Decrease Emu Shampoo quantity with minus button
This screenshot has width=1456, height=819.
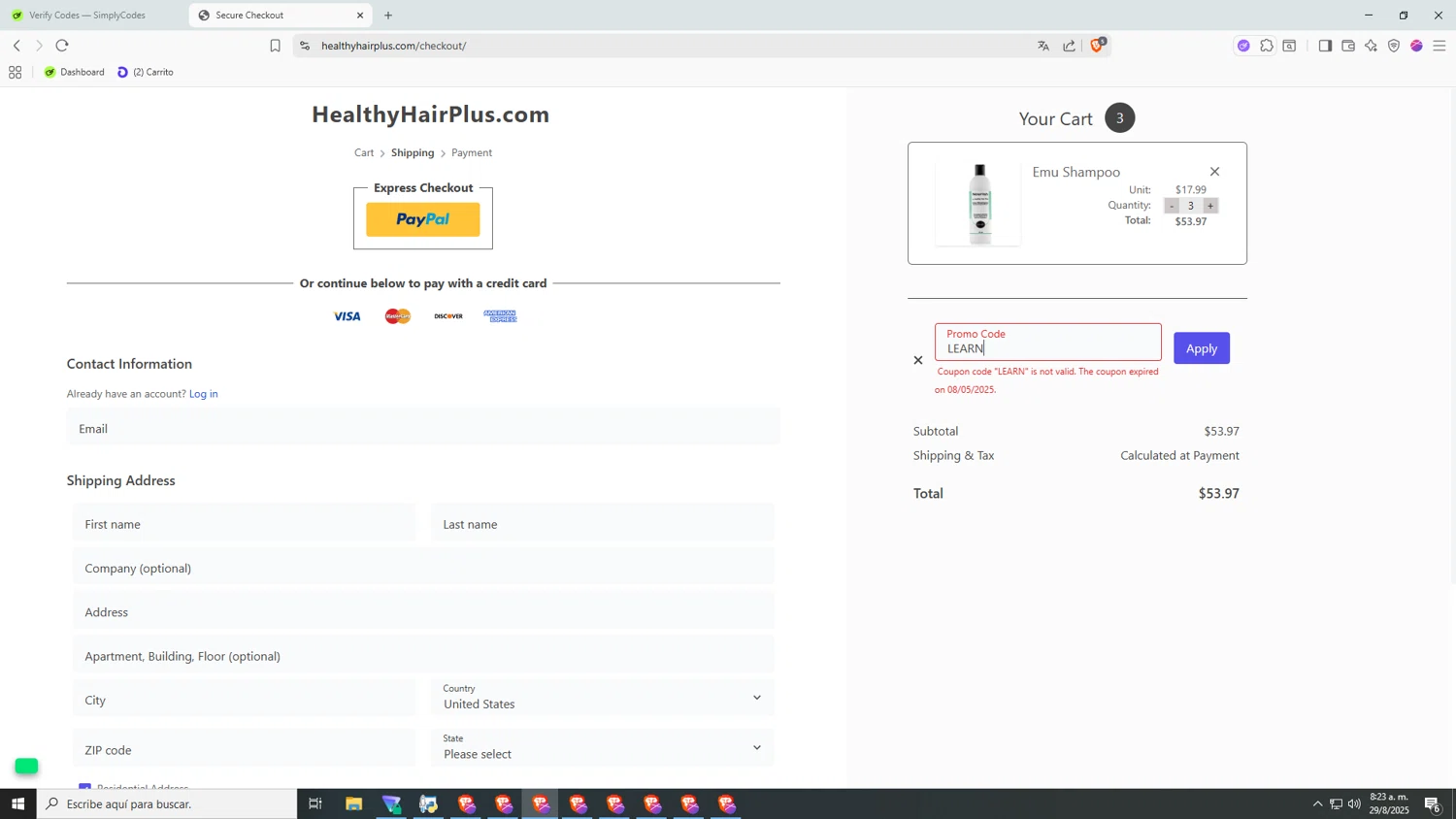(1172, 206)
